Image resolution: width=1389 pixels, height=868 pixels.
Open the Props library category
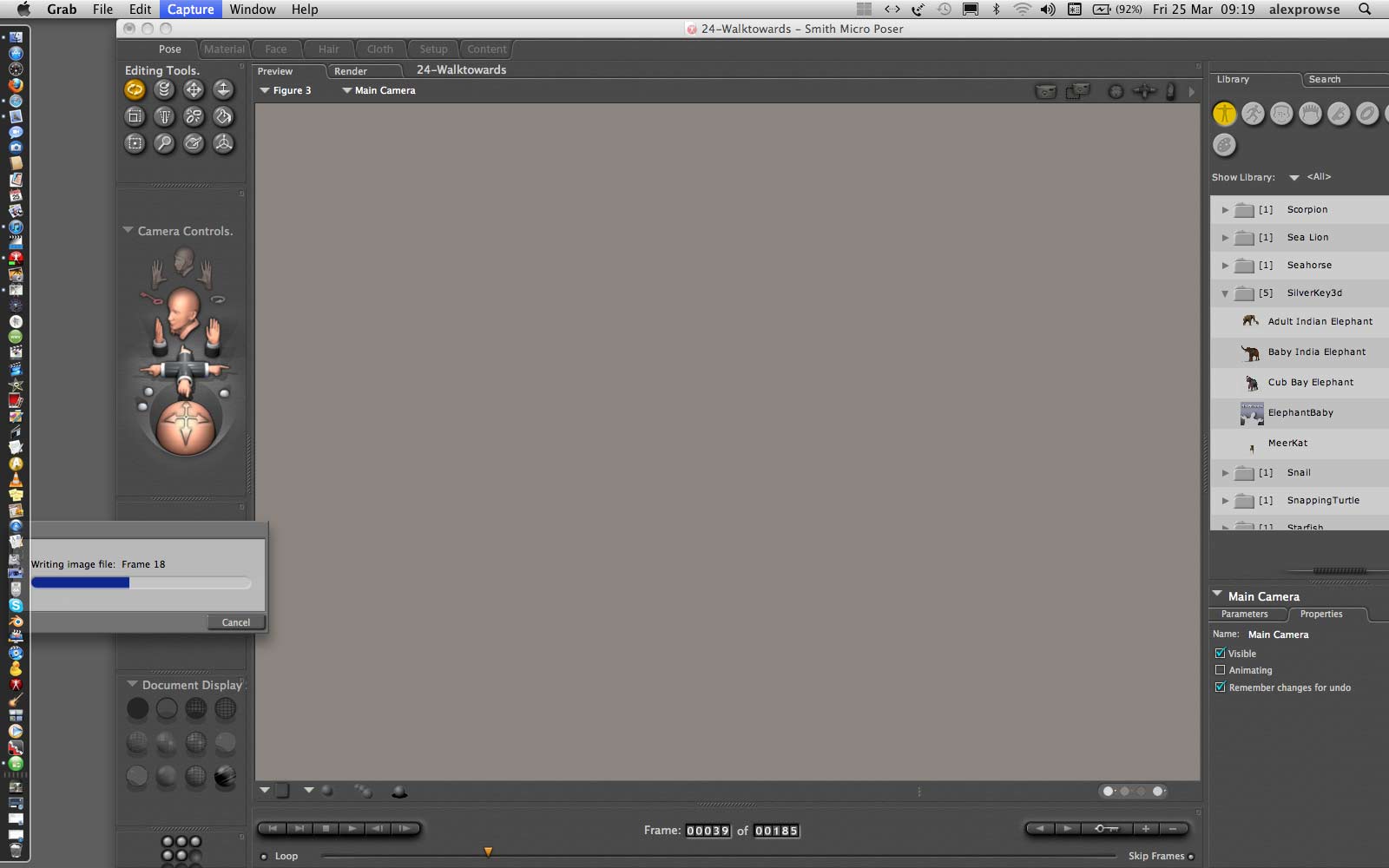tap(1367, 114)
